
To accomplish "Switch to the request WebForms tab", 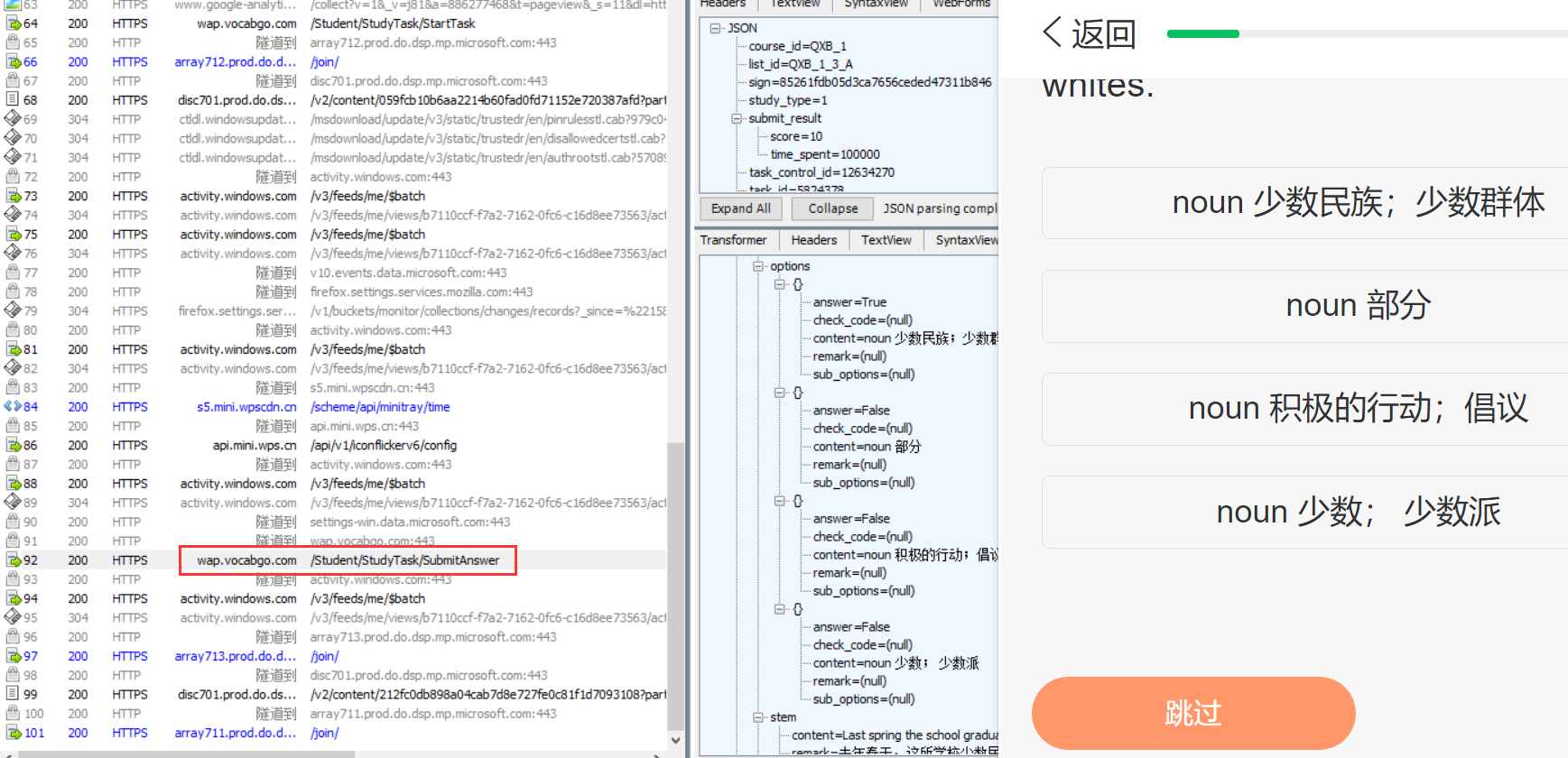I will [961, 5].
